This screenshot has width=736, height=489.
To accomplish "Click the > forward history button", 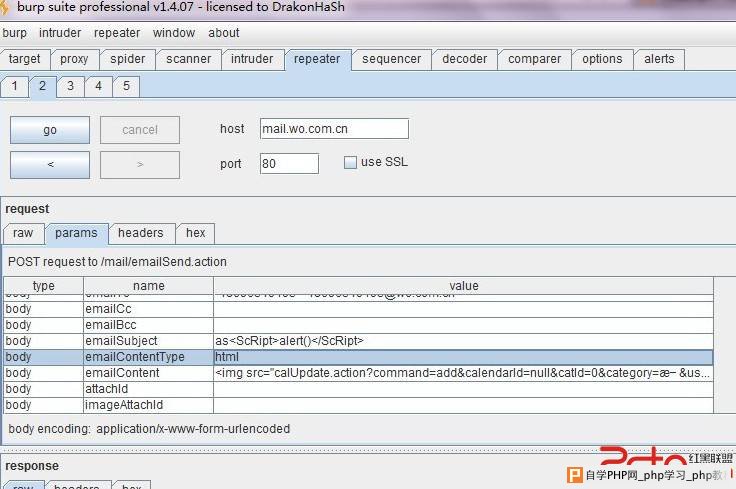I will click(140, 165).
